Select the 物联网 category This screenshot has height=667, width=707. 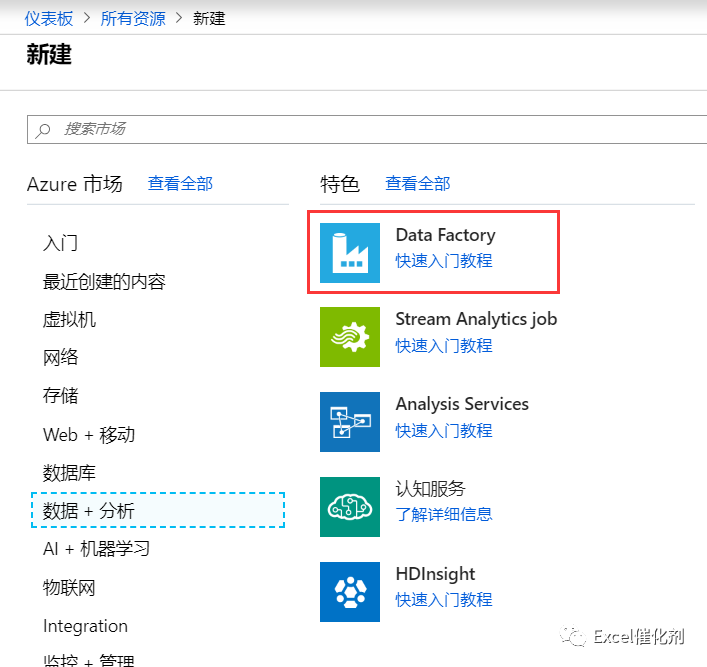(69, 588)
